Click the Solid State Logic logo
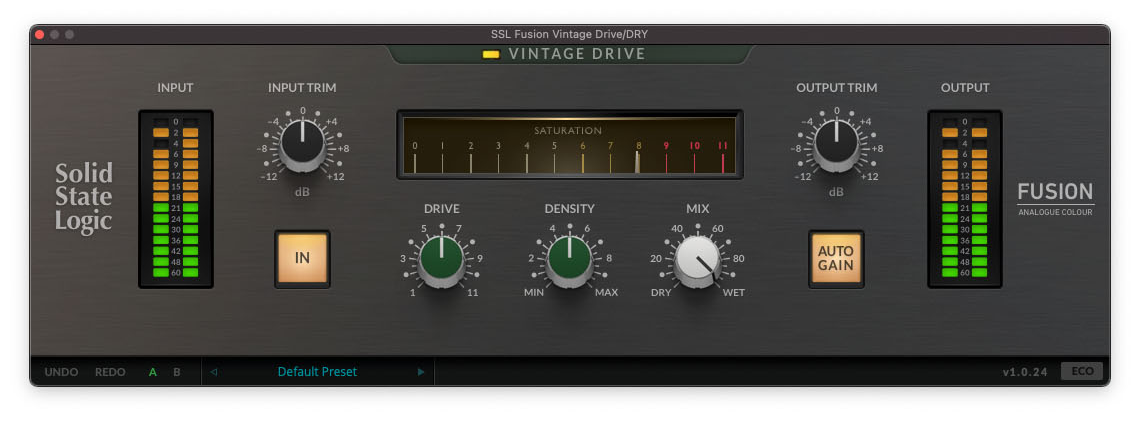 tap(84, 197)
